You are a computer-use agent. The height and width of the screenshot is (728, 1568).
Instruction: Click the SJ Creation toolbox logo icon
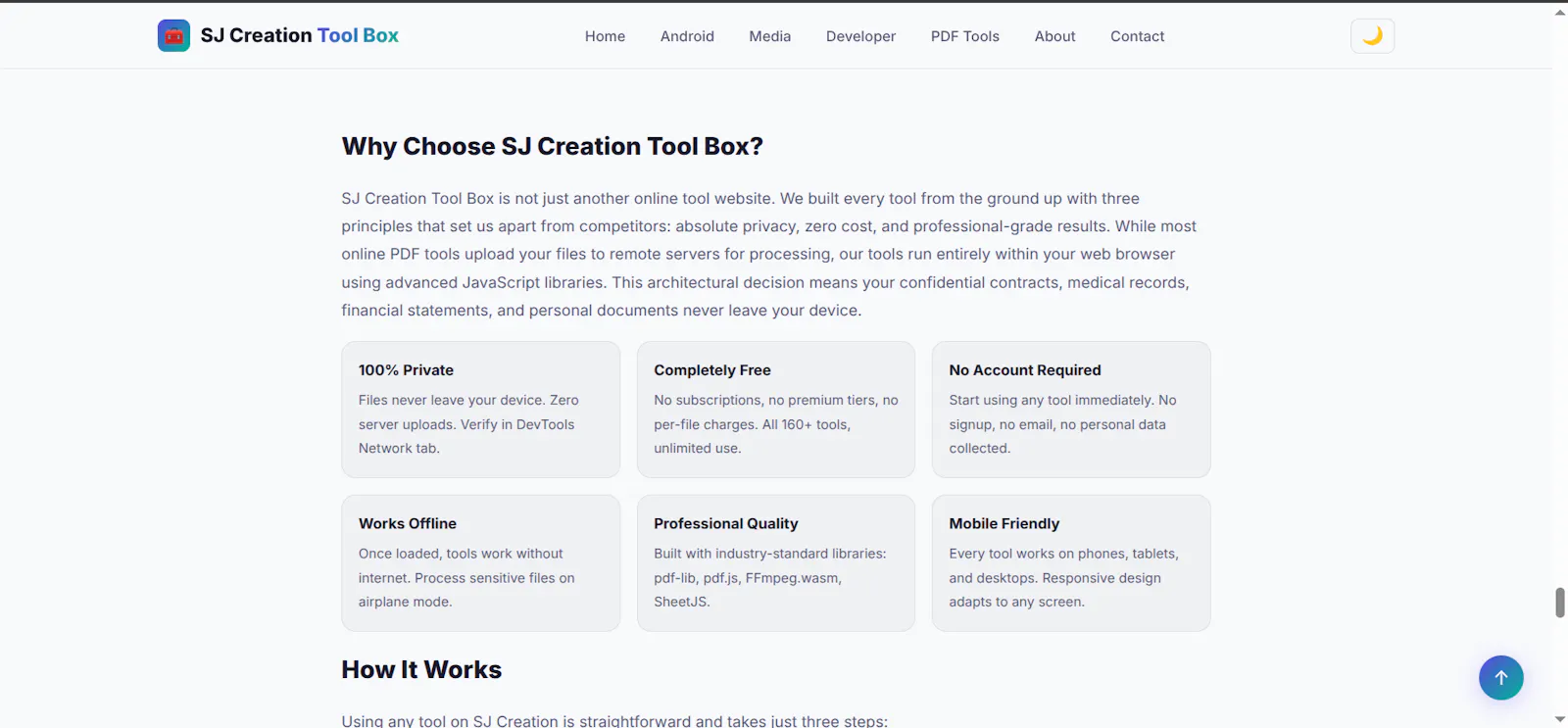pos(173,35)
